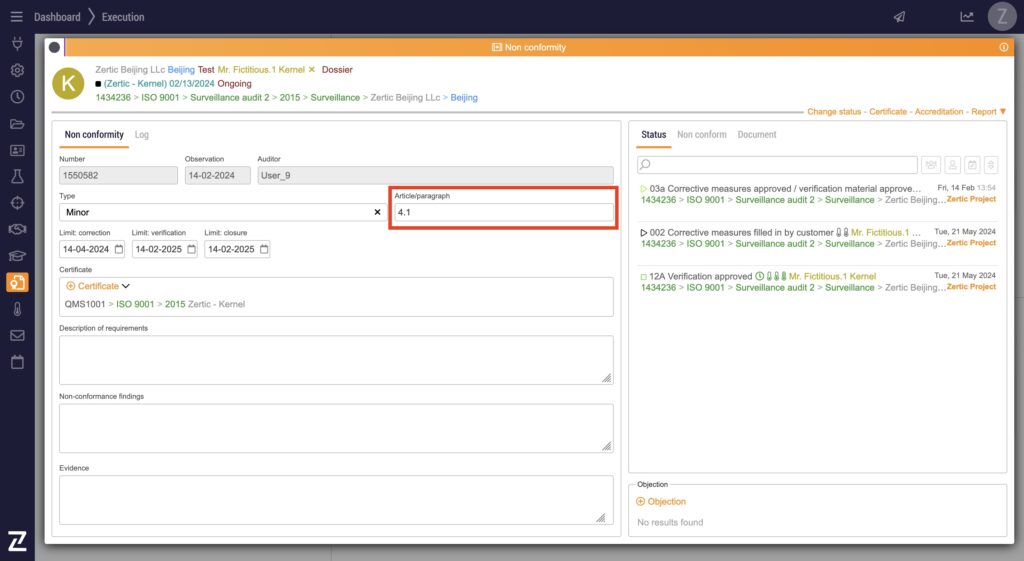Click the Objection add link
This screenshot has height=561, width=1024.
pos(661,502)
